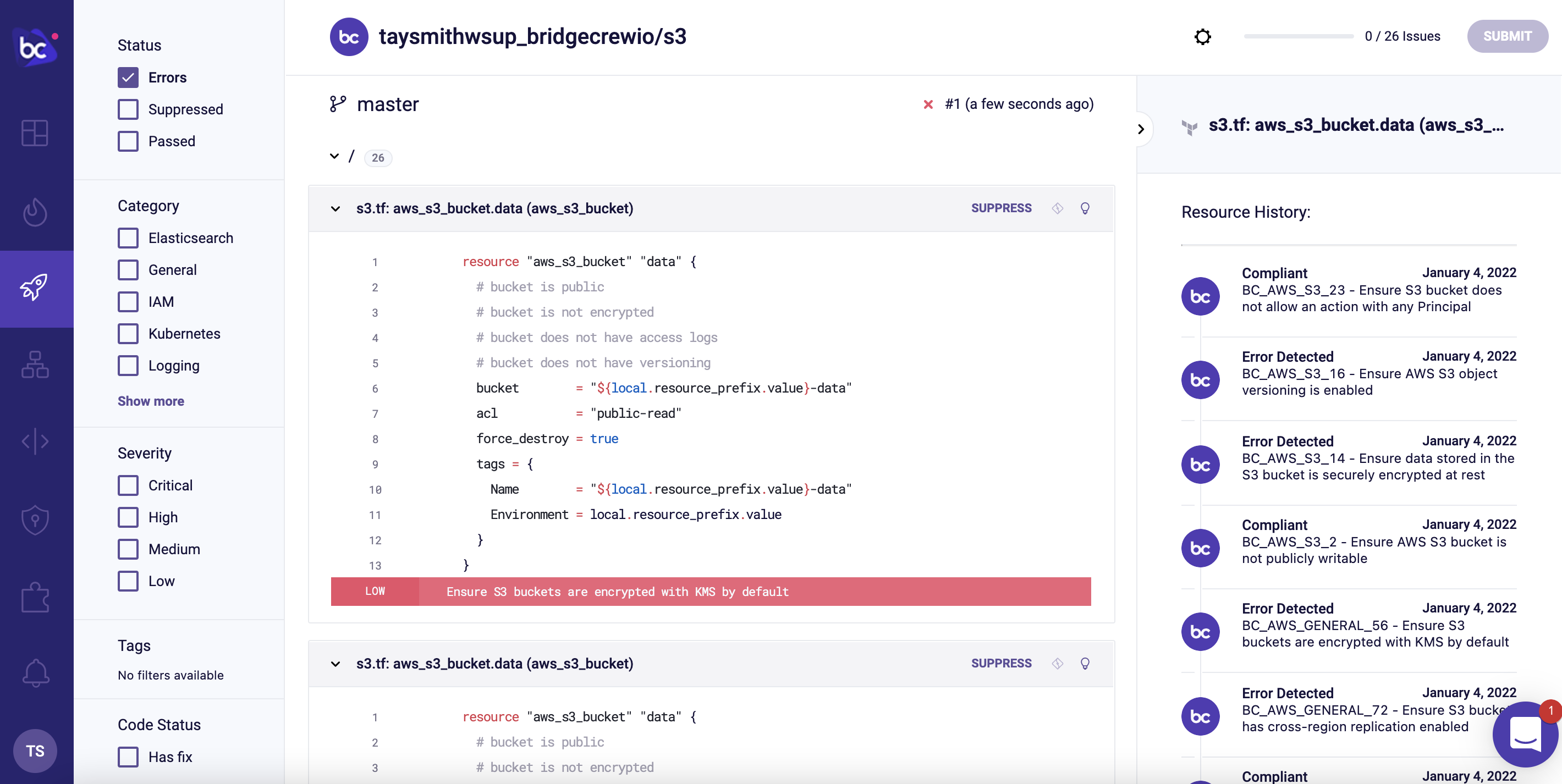Collapse the second s3.tf resource block
1562x784 pixels.
[335, 664]
